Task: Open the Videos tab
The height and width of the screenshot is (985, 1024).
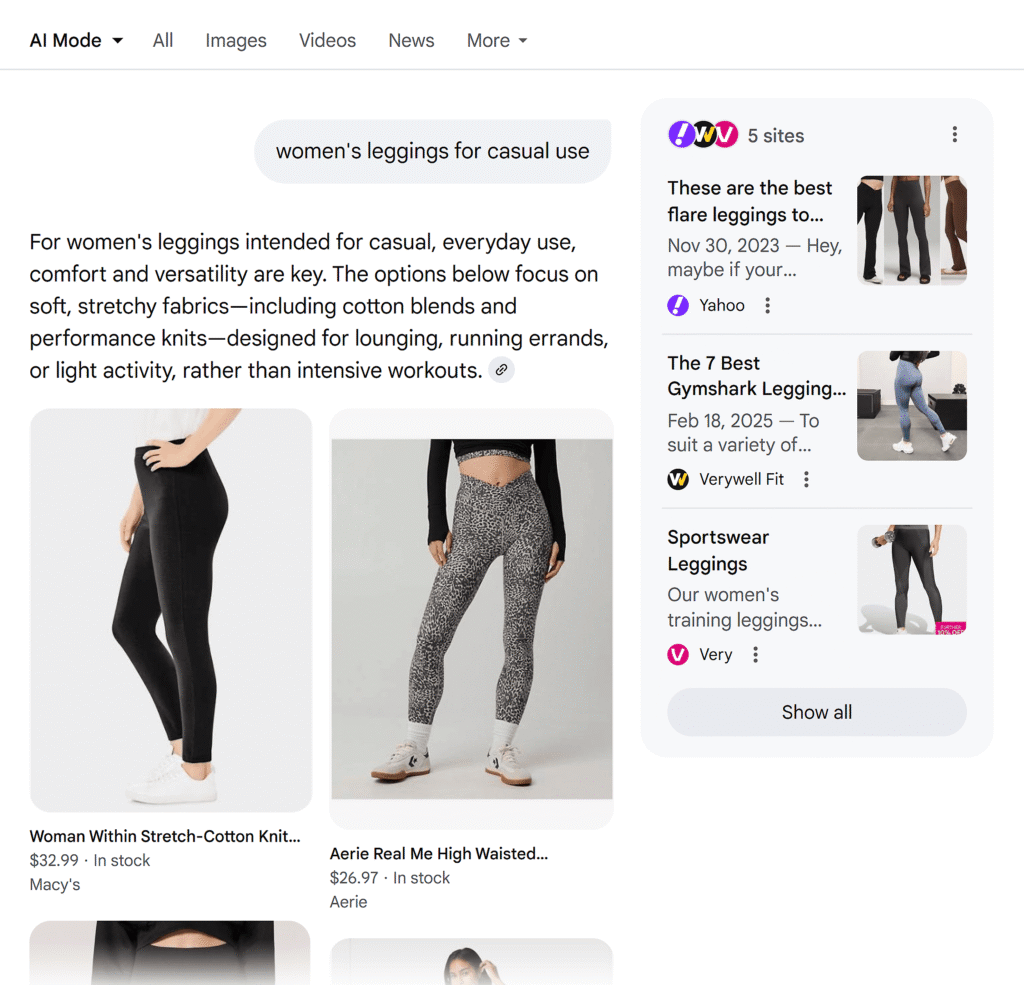Action: [327, 40]
